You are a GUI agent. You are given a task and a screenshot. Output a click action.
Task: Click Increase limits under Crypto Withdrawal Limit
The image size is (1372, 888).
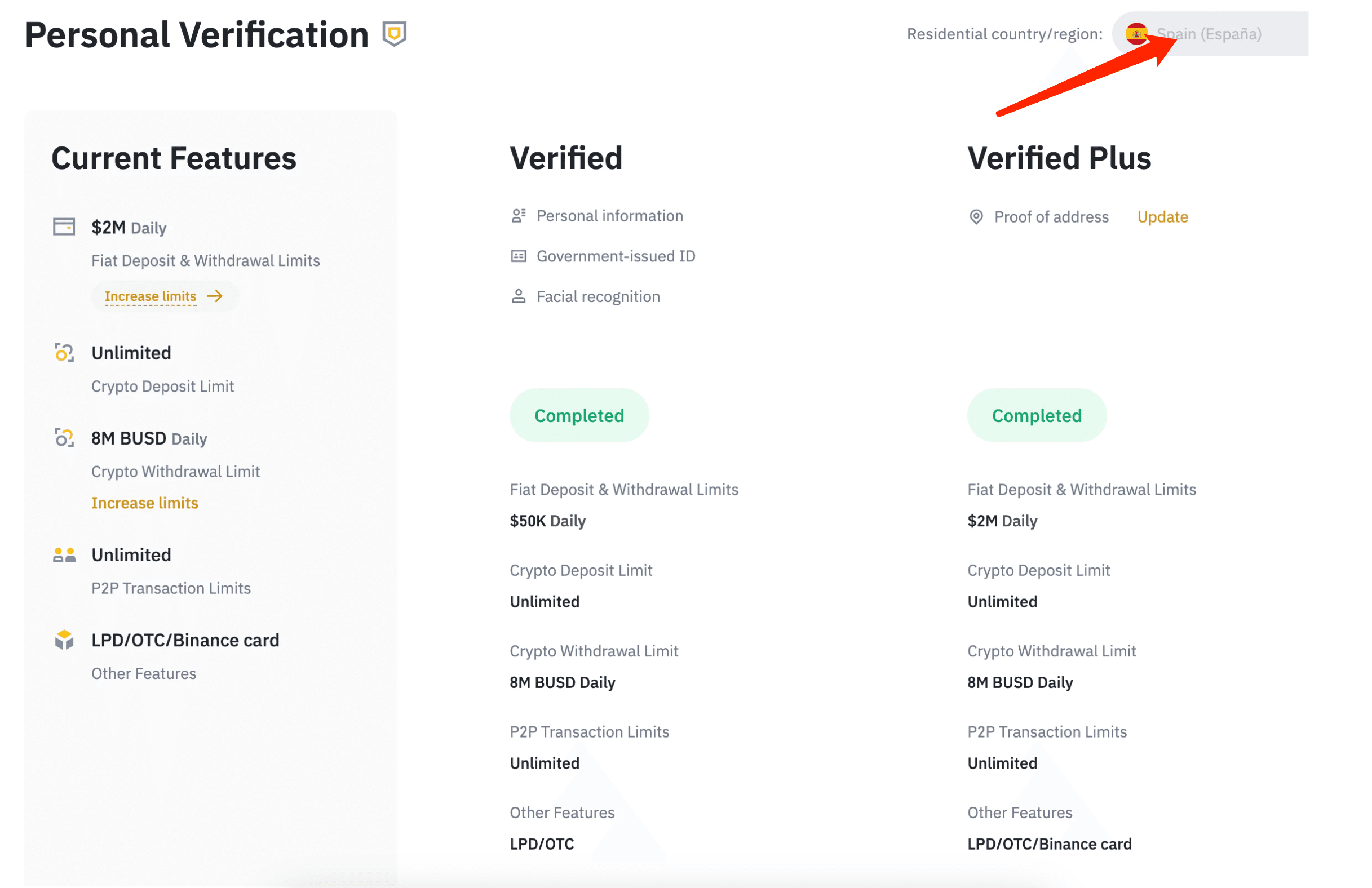[x=145, y=503]
